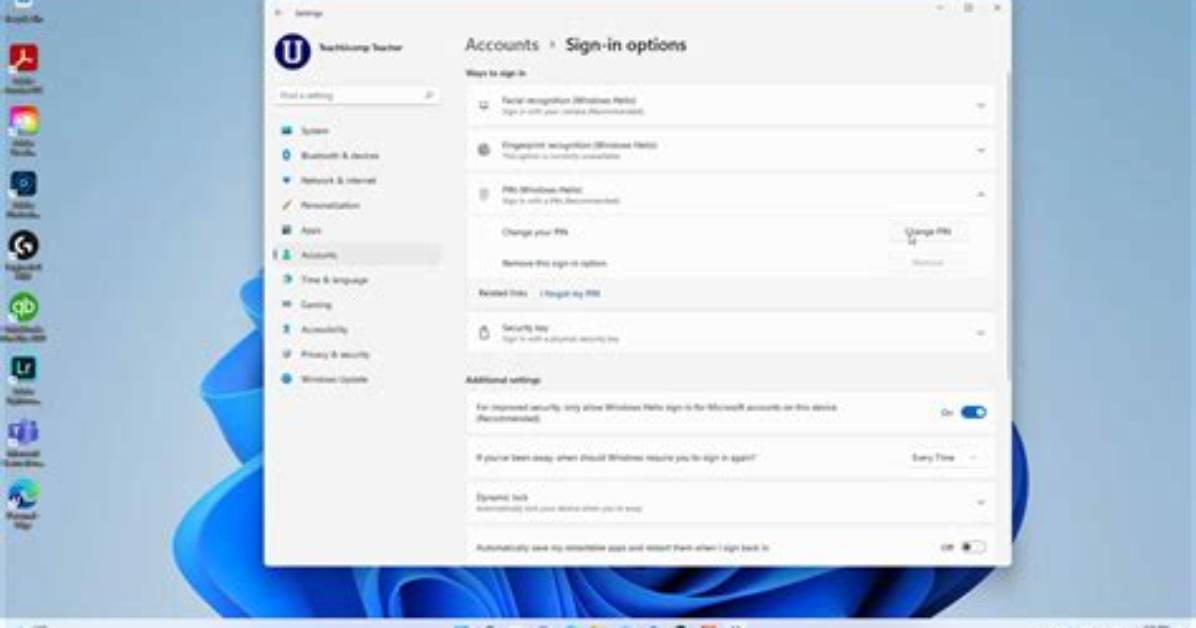Expand the Fingerprint recognition option
This screenshot has height=628, width=1196.
tap(981, 150)
